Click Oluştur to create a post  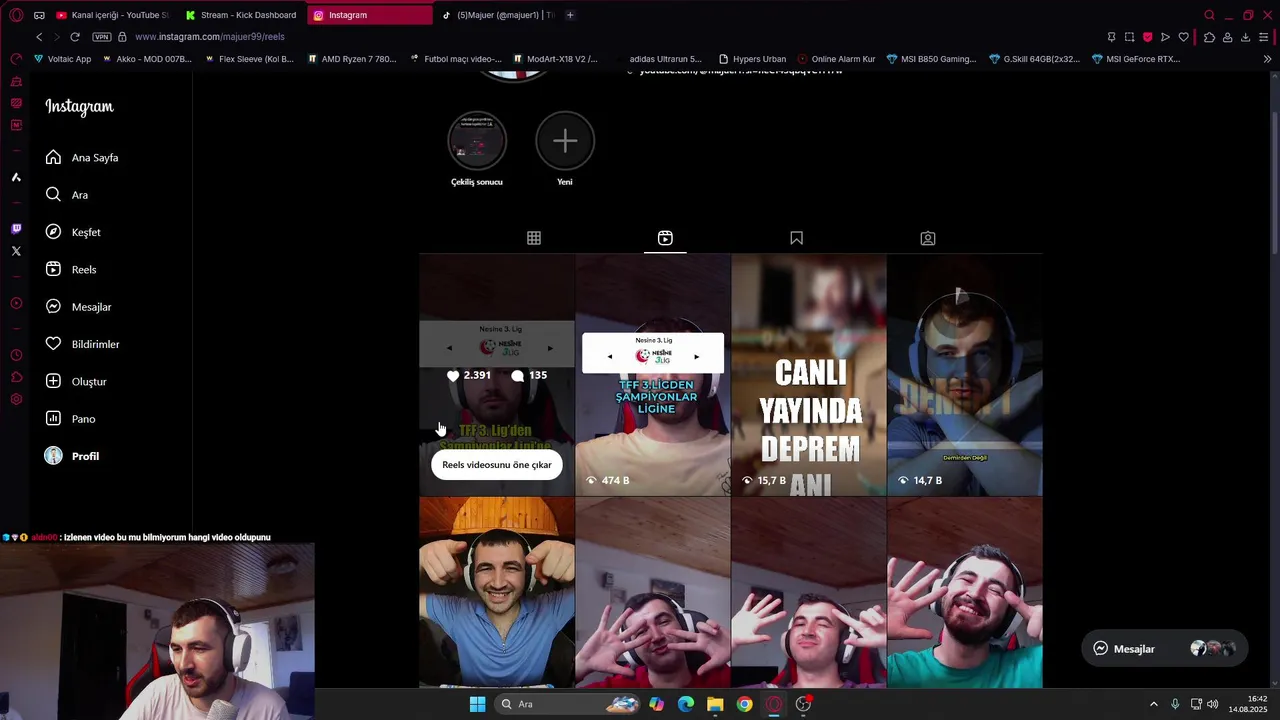tap(76, 381)
